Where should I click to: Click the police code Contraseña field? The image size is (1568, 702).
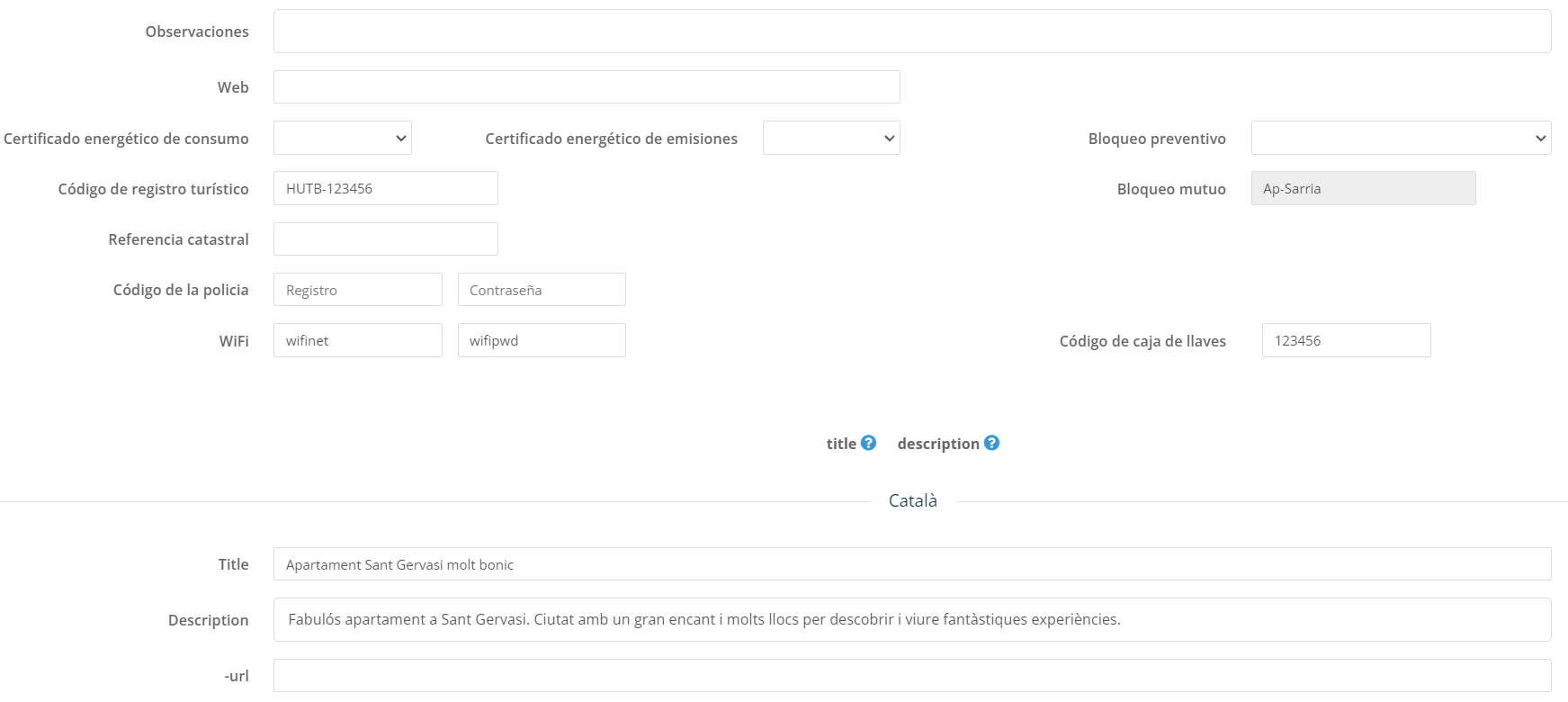541,290
